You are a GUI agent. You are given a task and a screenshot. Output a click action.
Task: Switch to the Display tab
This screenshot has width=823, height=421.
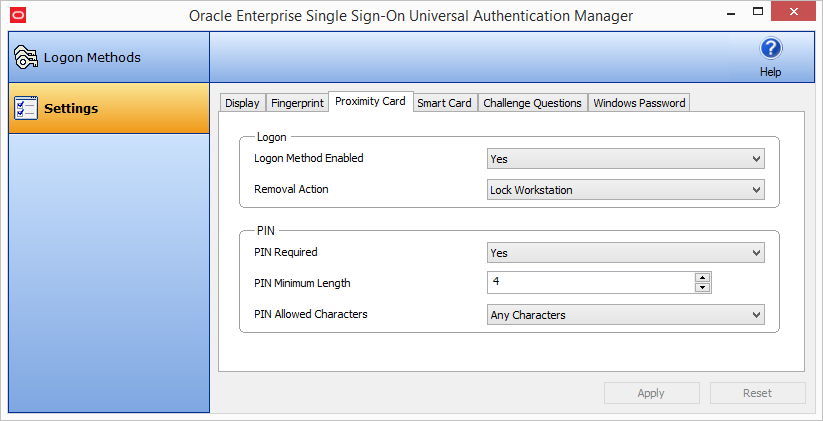point(242,103)
